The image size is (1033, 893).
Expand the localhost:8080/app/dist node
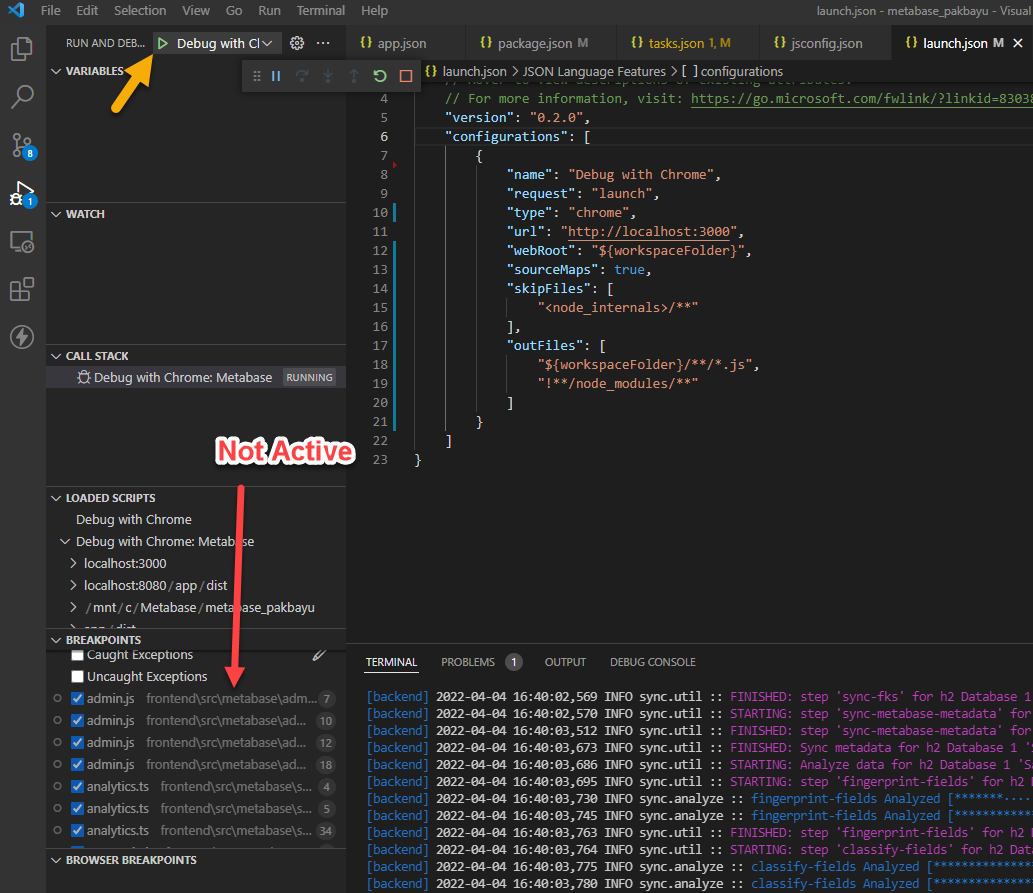73,585
